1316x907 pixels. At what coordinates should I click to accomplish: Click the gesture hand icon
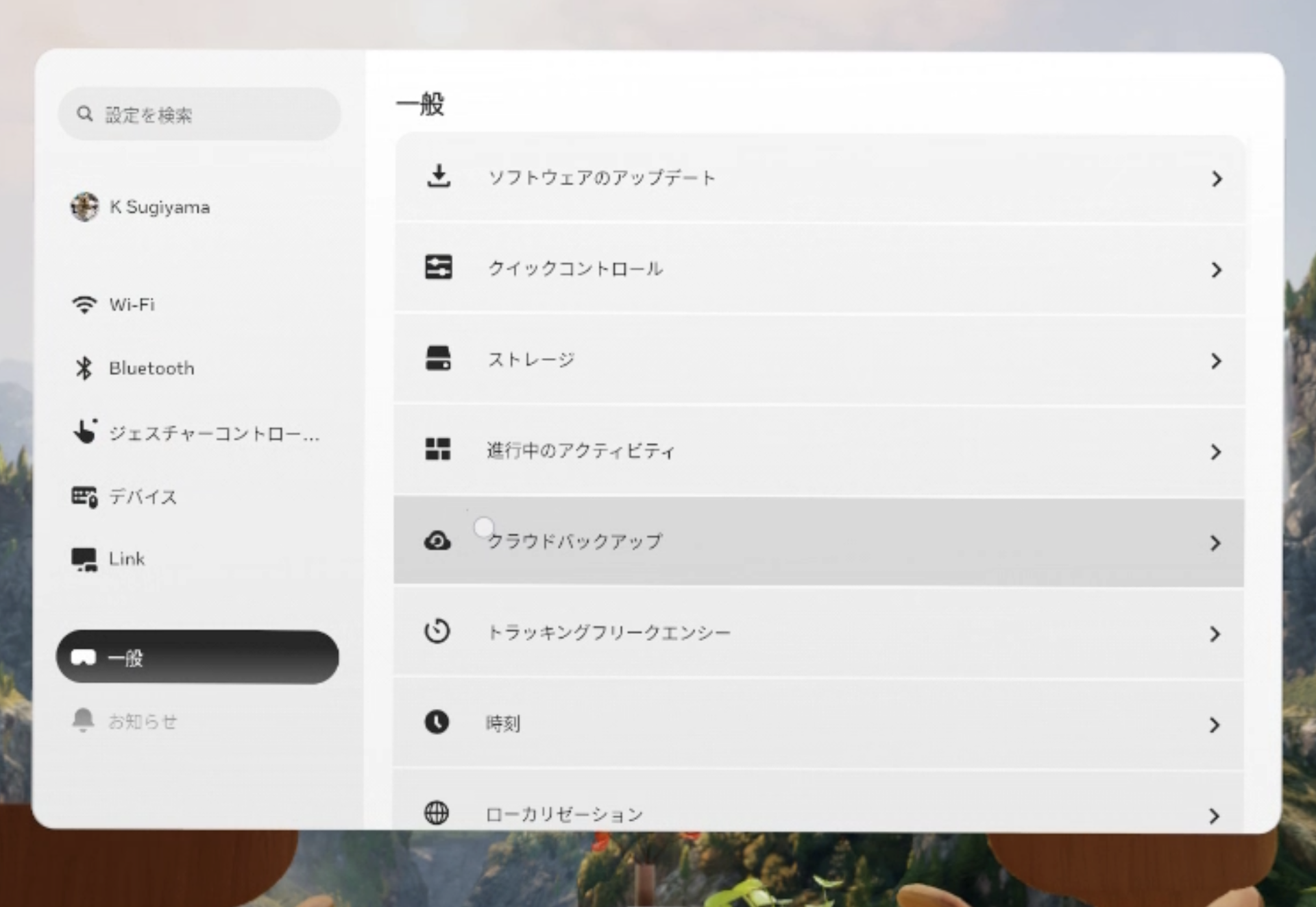(x=85, y=432)
